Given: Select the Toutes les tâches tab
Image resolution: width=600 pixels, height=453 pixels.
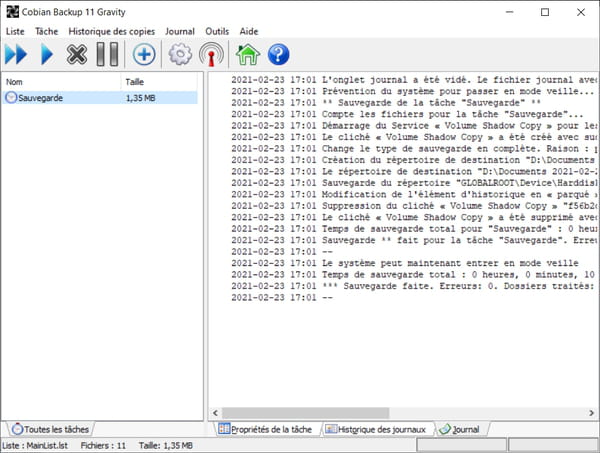Looking at the screenshot, I should [50, 429].
